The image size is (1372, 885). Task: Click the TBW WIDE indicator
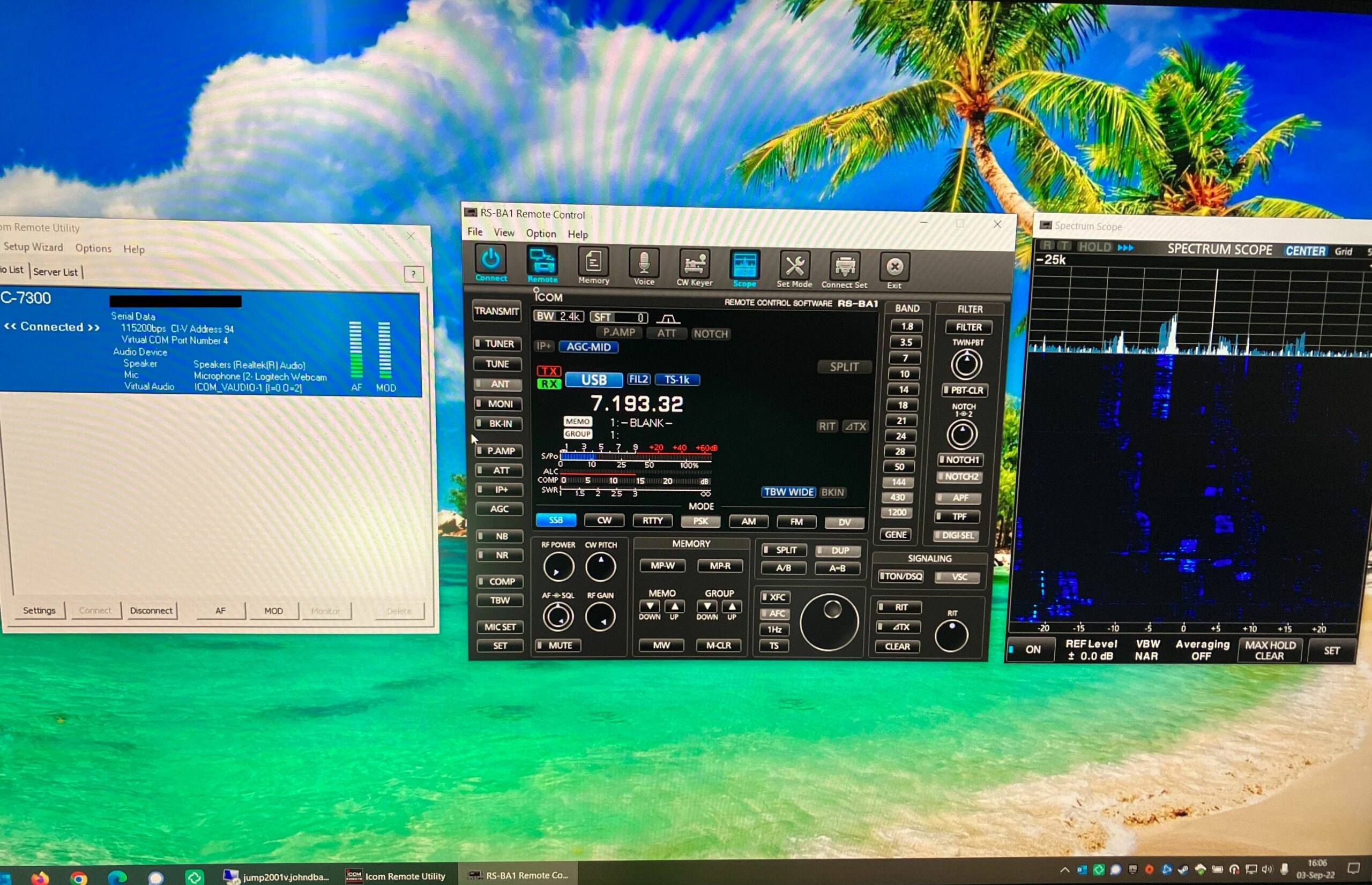point(788,492)
